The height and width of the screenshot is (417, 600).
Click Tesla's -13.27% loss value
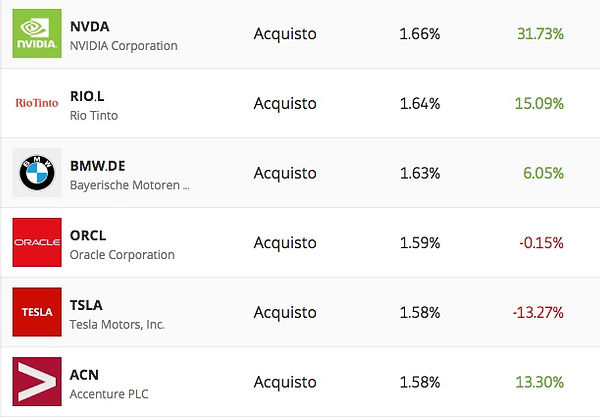(538, 313)
